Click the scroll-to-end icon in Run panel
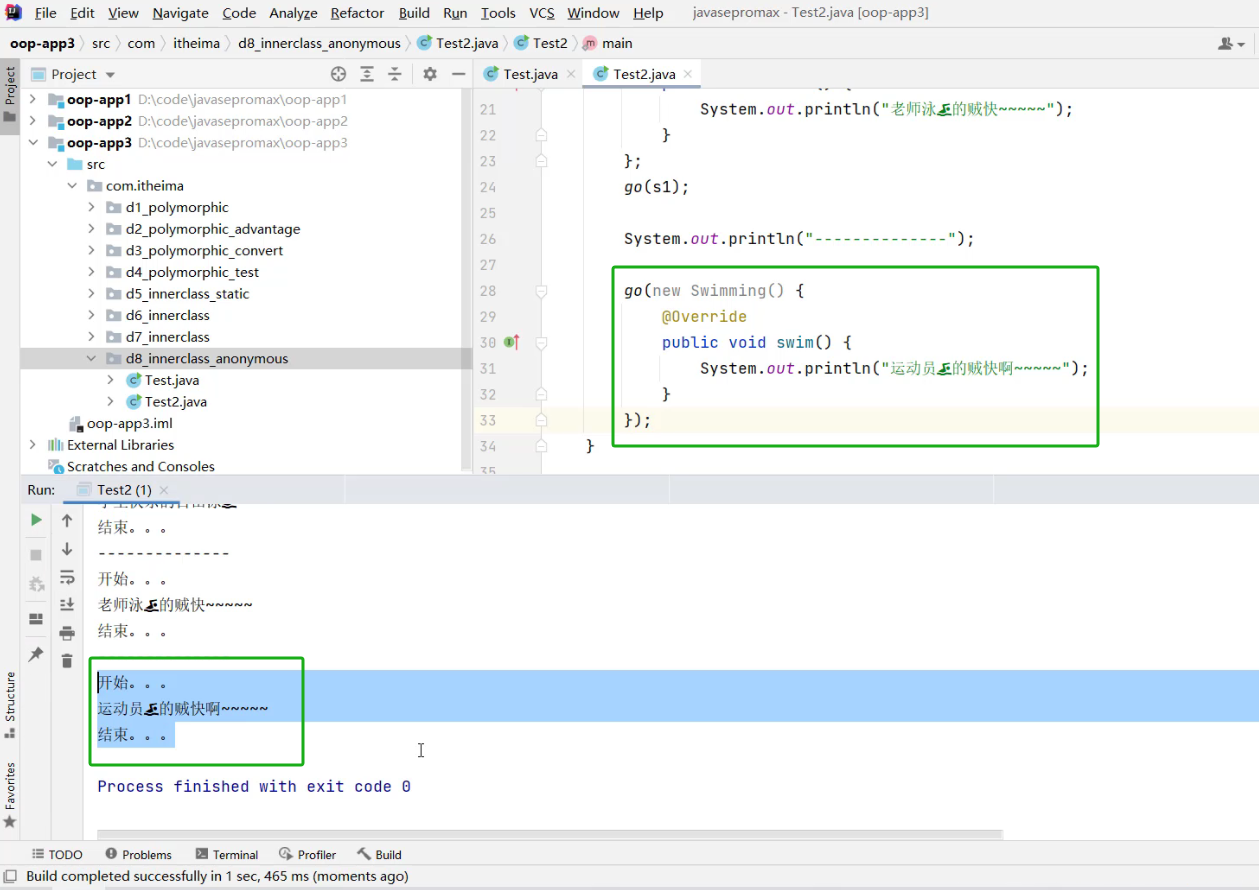 67,605
